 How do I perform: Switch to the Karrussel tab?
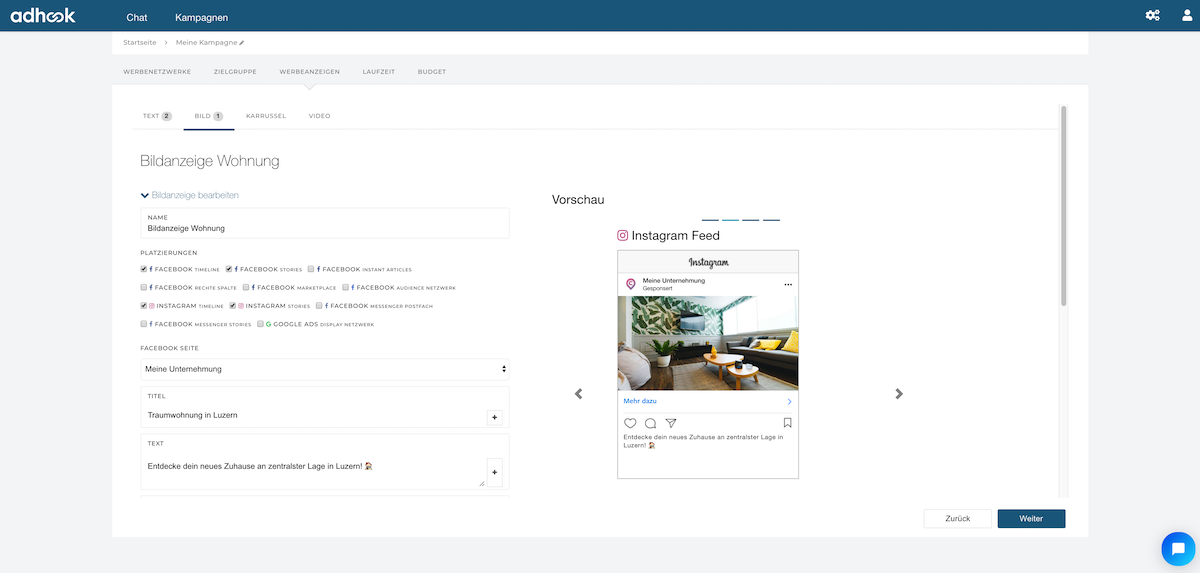point(266,116)
